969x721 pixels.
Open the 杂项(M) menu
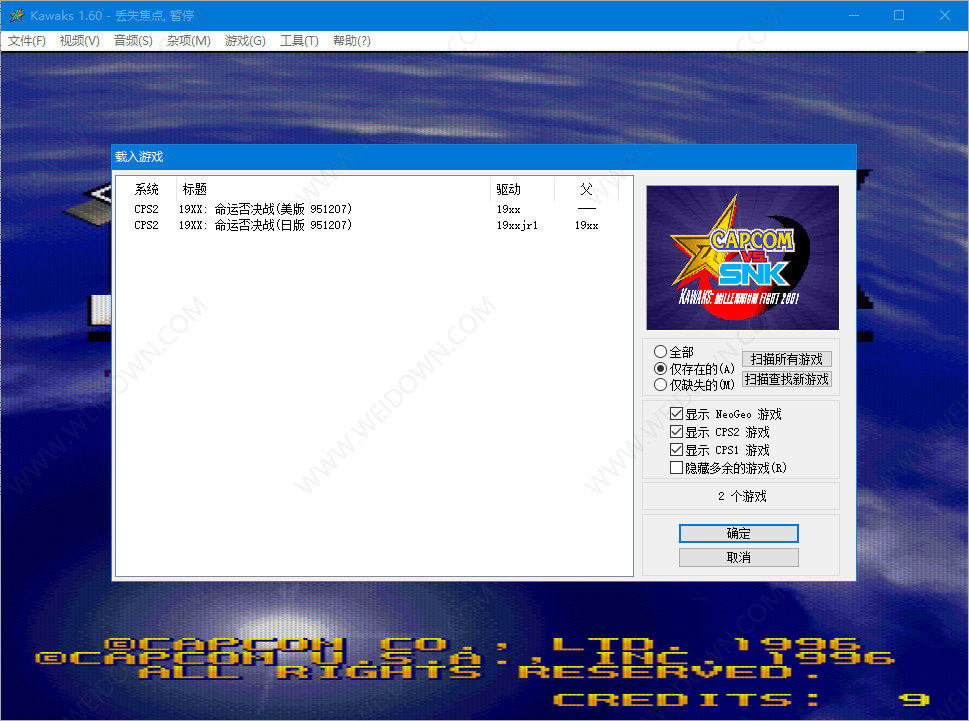pos(189,41)
